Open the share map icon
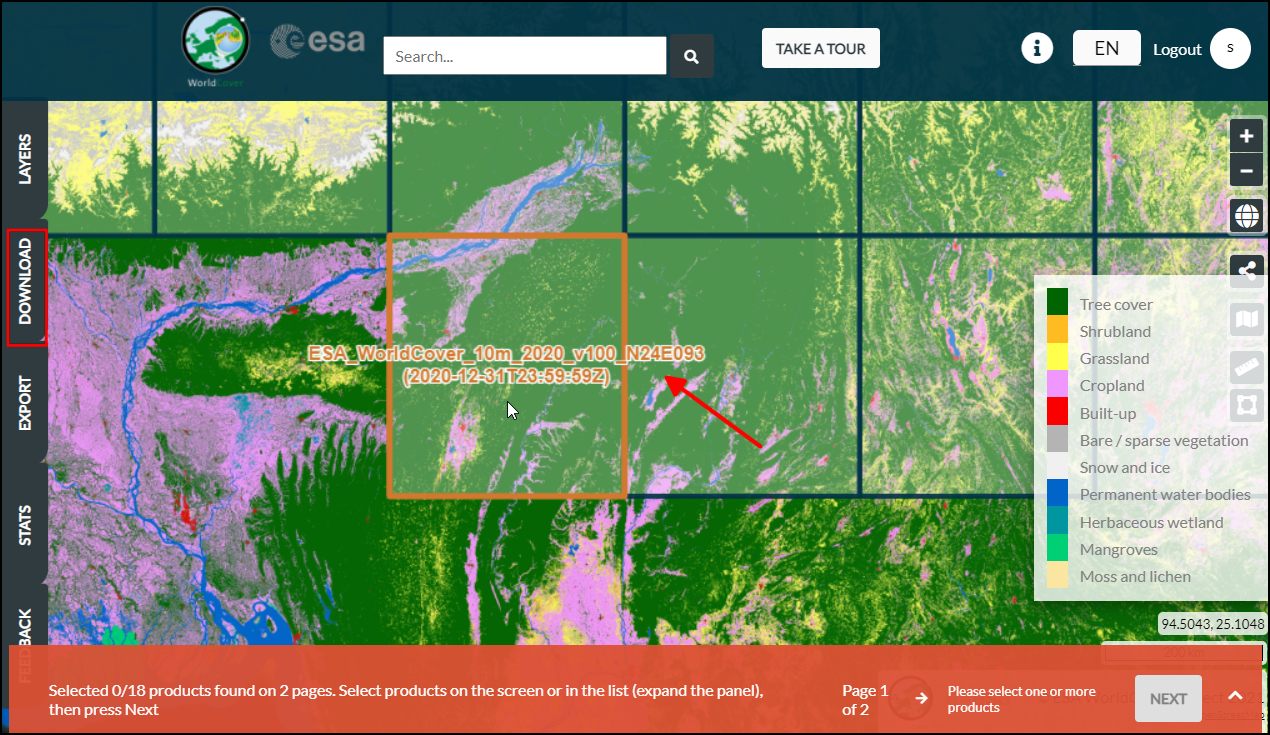This screenshot has height=735, width=1270. click(x=1246, y=270)
